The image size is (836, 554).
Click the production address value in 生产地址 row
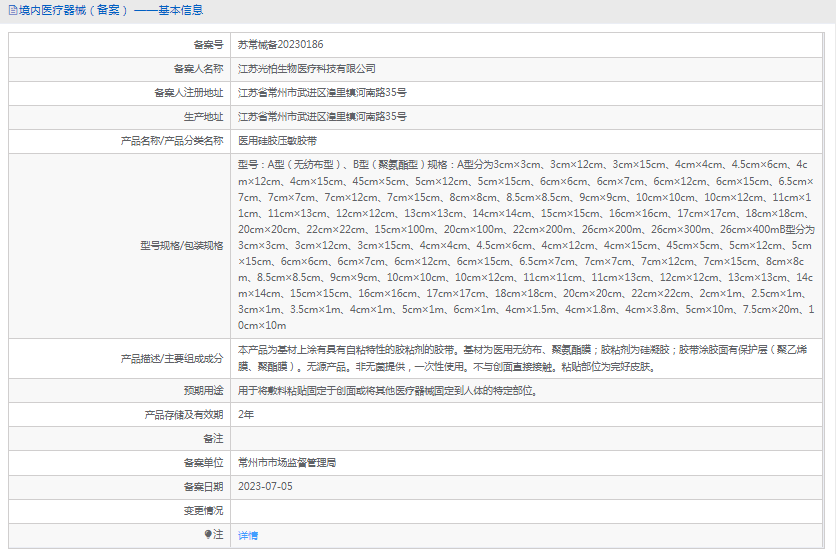[x=322, y=117]
